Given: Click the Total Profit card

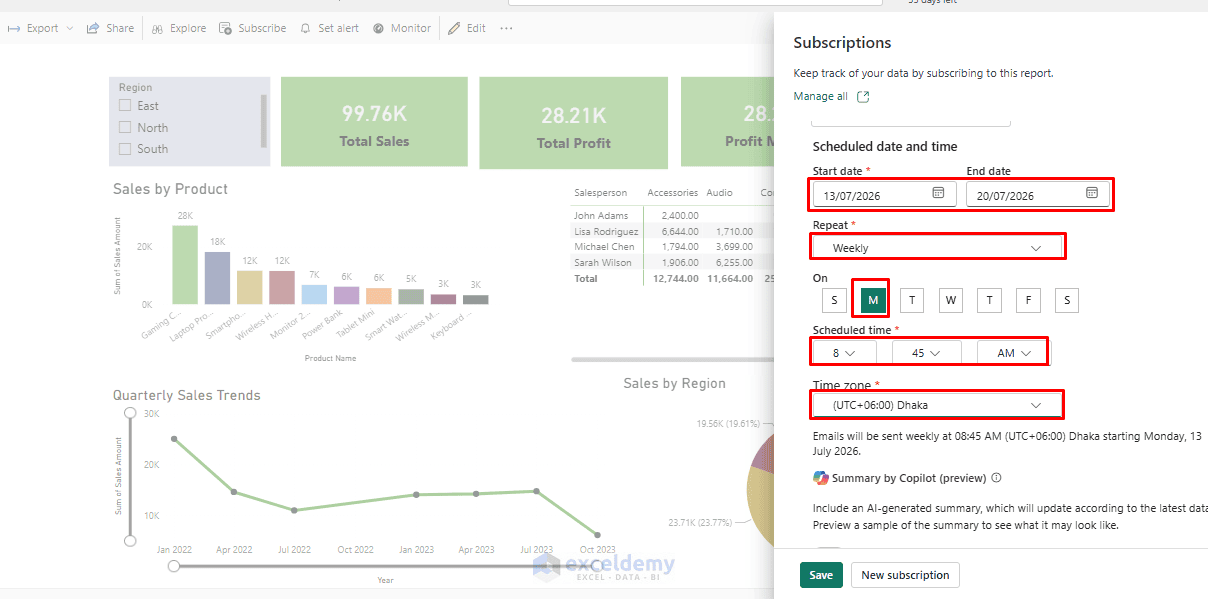Looking at the screenshot, I should click(573, 121).
